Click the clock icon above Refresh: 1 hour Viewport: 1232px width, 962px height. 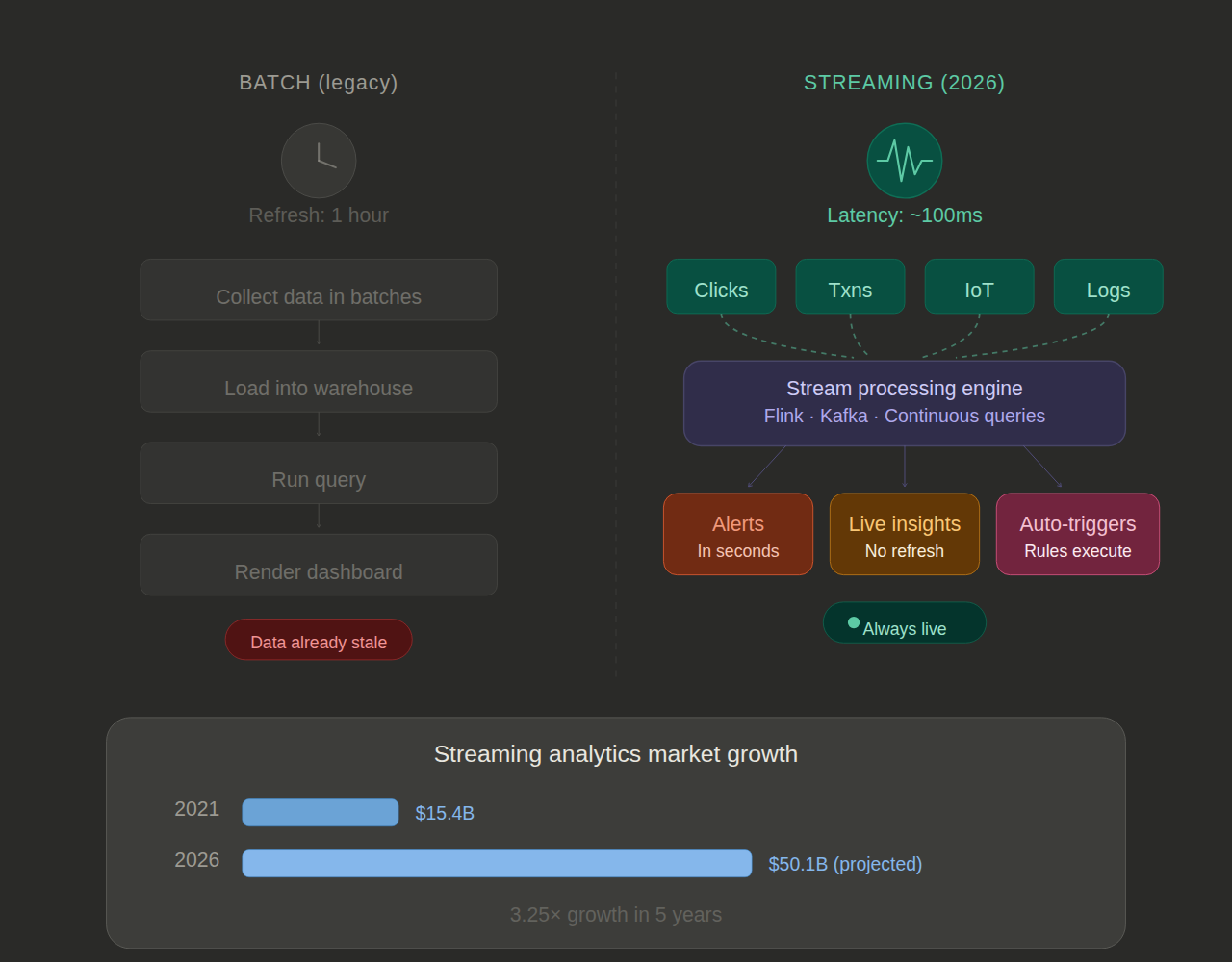click(319, 161)
